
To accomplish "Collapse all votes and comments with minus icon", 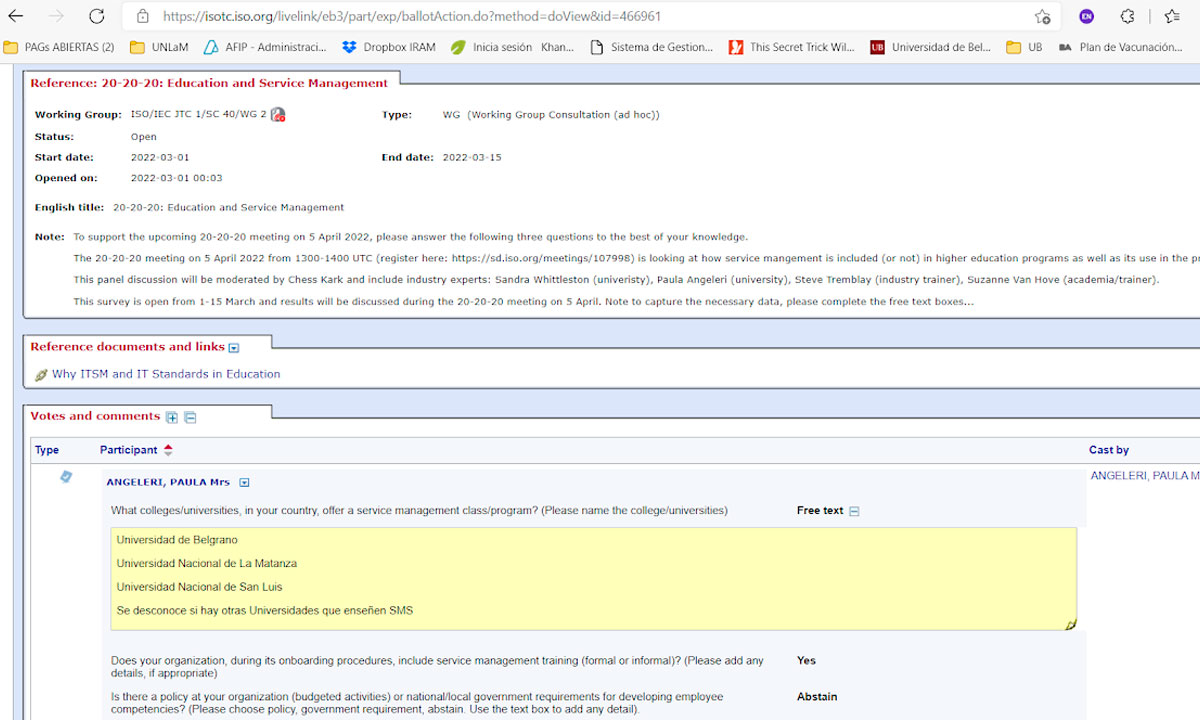I will click(x=190, y=417).
